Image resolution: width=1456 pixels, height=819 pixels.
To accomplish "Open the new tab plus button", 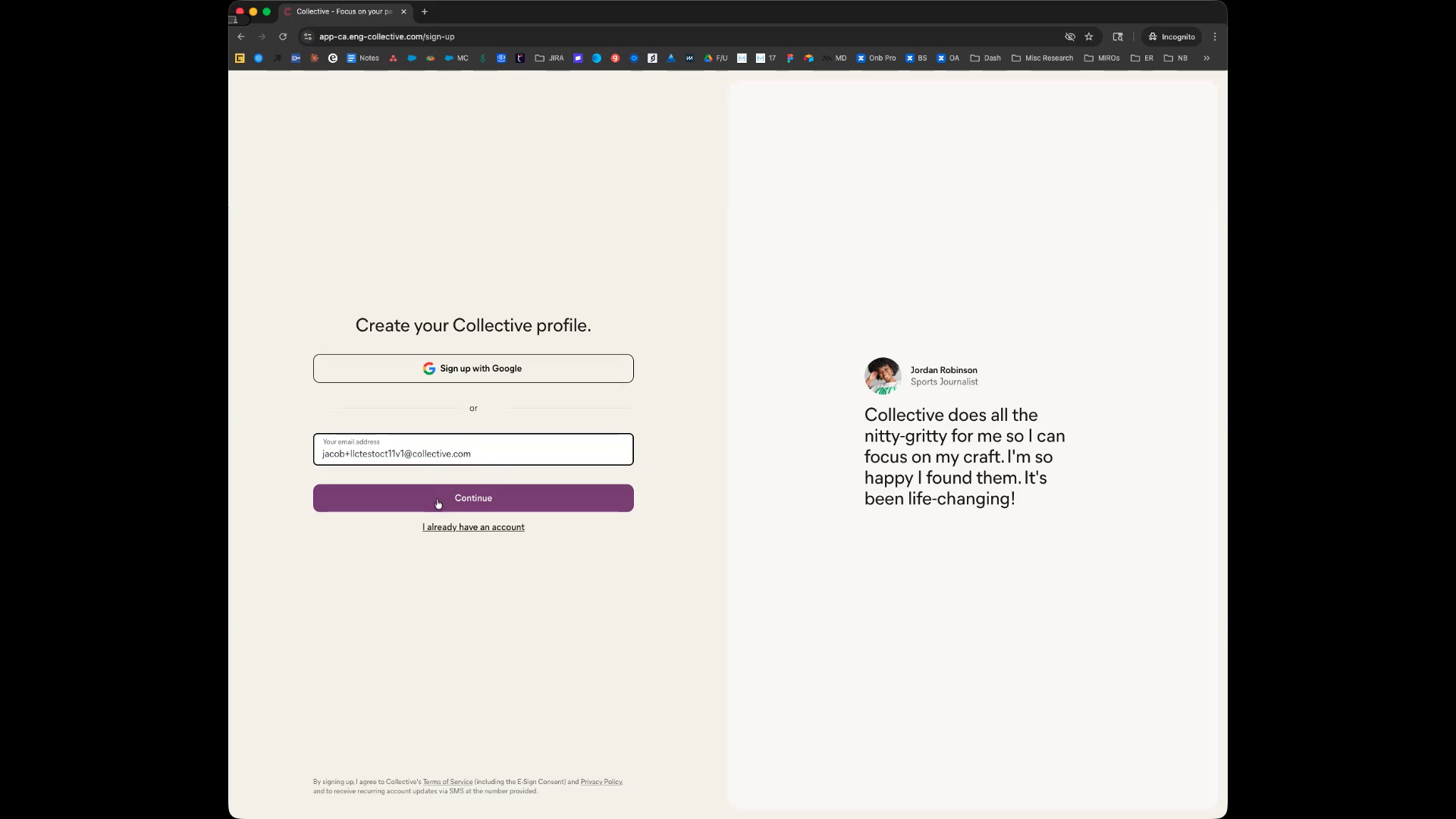I will pos(425,11).
